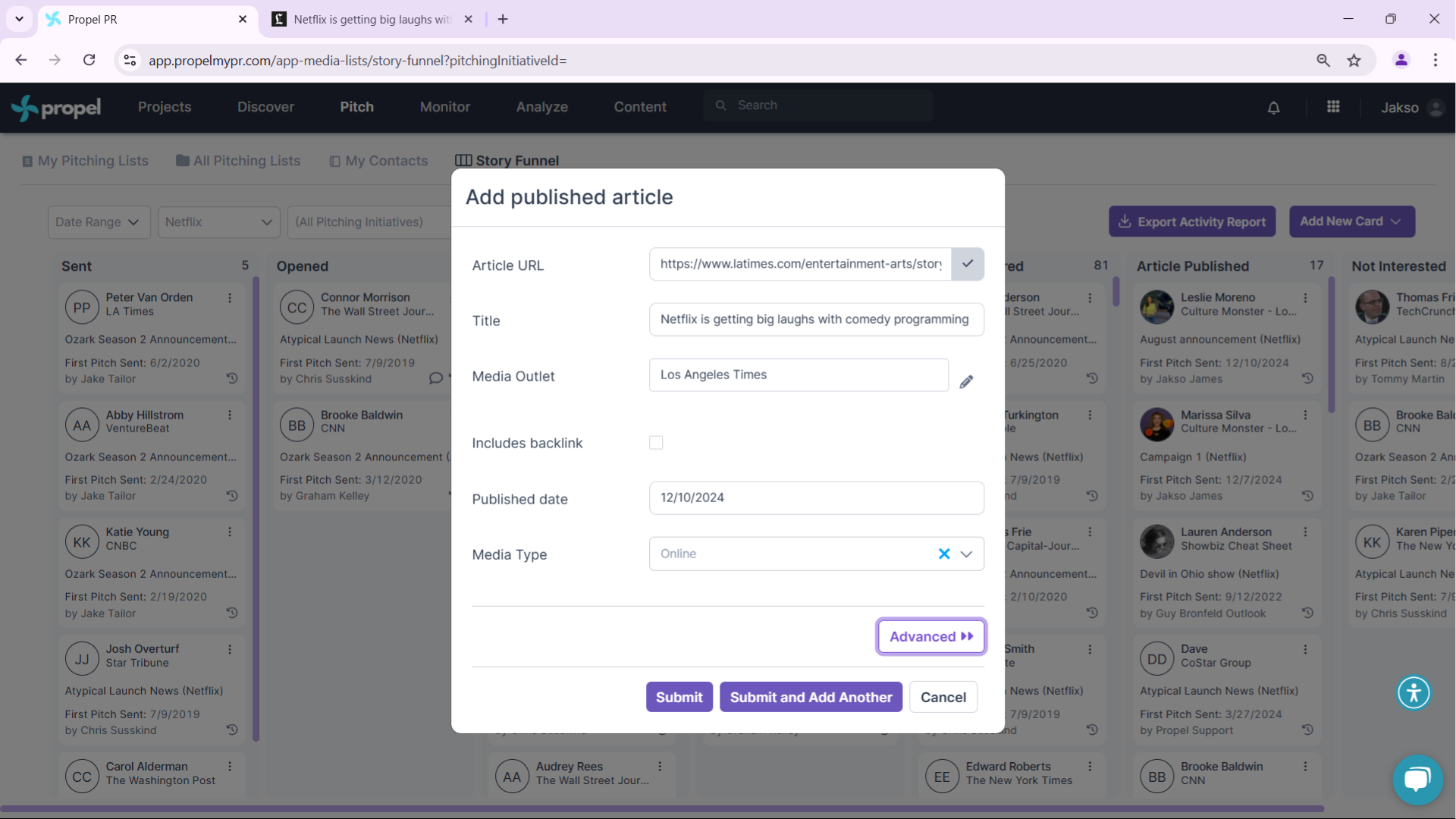
Task: Open the Netflix client dropdown
Action: [x=219, y=222]
